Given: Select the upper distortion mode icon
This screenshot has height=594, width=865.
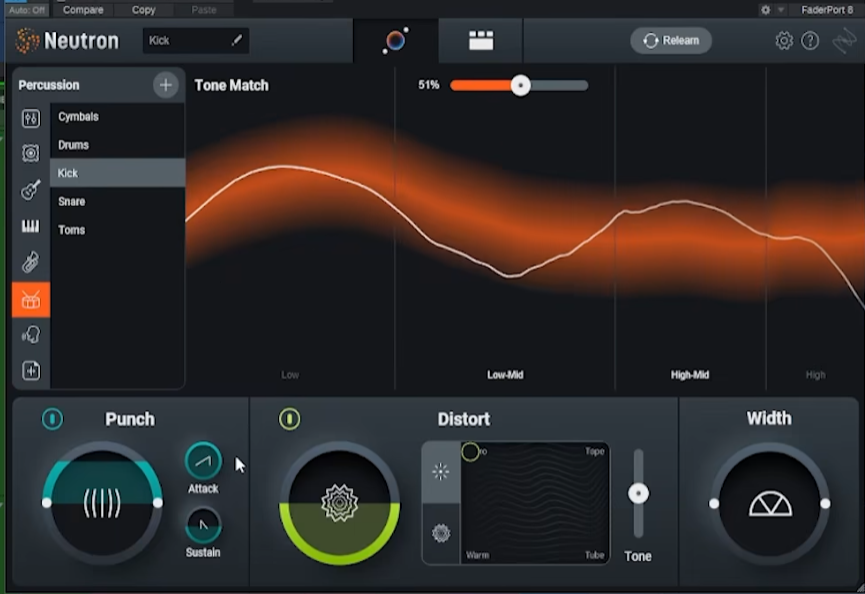Looking at the screenshot, I should (x=441, y=472).
